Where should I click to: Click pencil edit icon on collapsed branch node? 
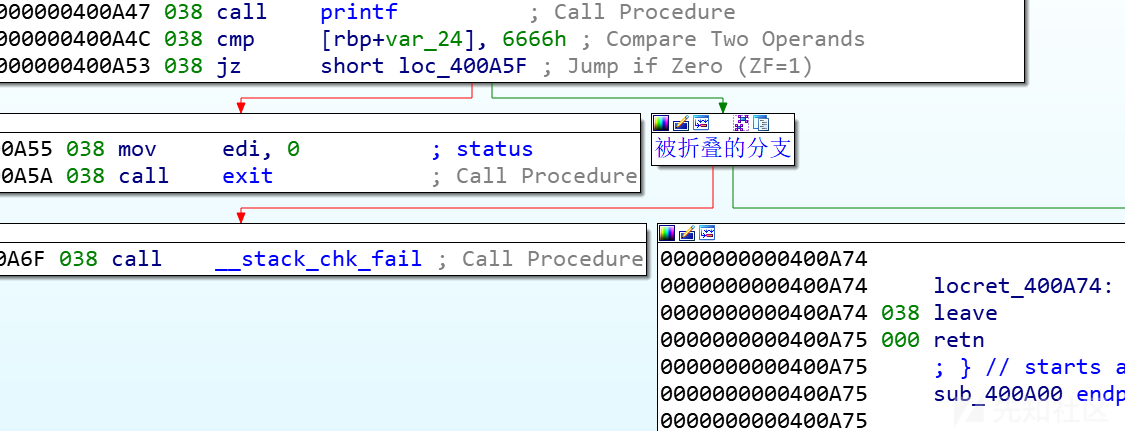click(x=681, y=123)
